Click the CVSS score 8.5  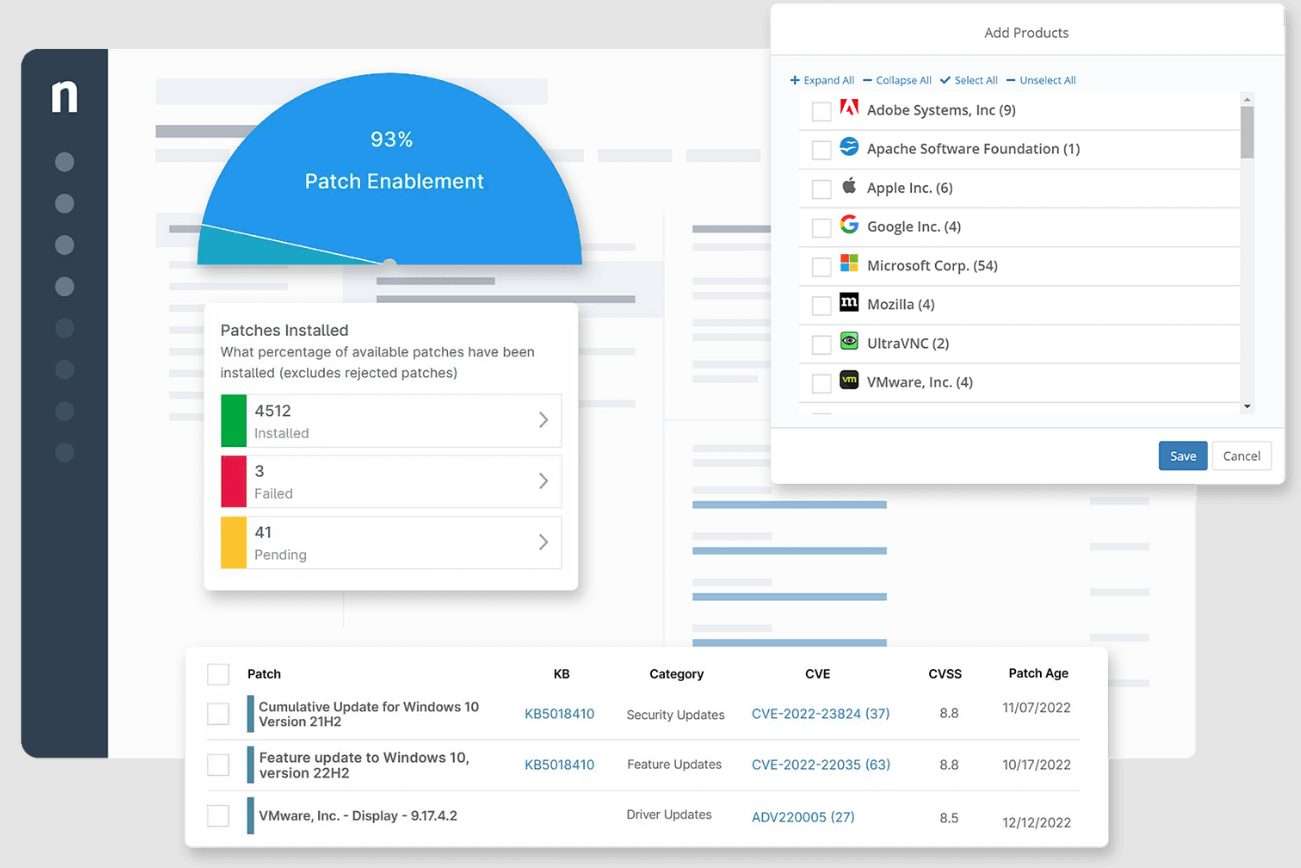[x=948, y=817]
